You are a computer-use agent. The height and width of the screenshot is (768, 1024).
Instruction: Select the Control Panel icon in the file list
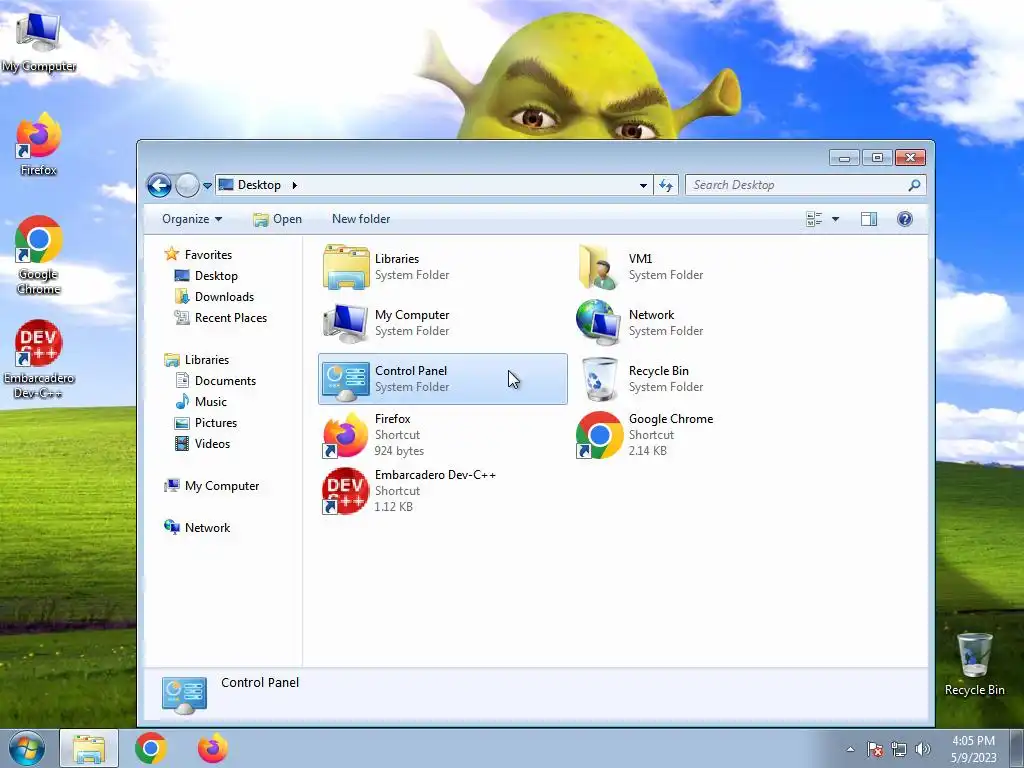(346, 379)
